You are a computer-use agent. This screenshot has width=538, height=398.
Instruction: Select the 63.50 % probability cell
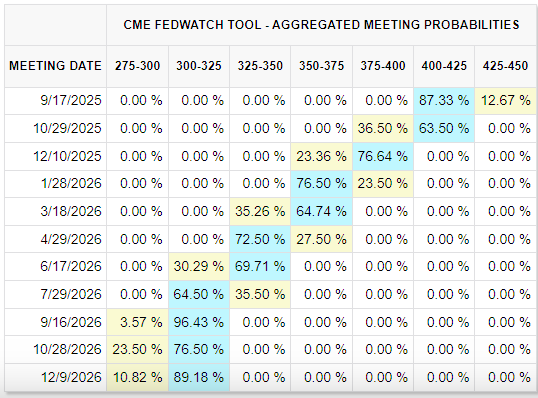(x=444, y=128)
